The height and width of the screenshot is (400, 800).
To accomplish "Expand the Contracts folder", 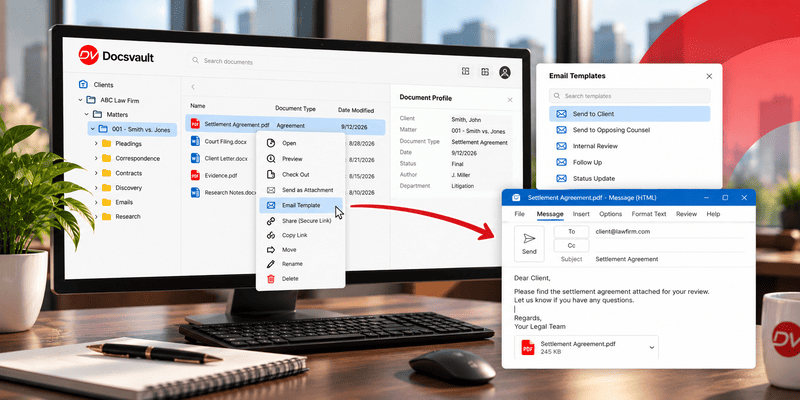I will 96,173.
